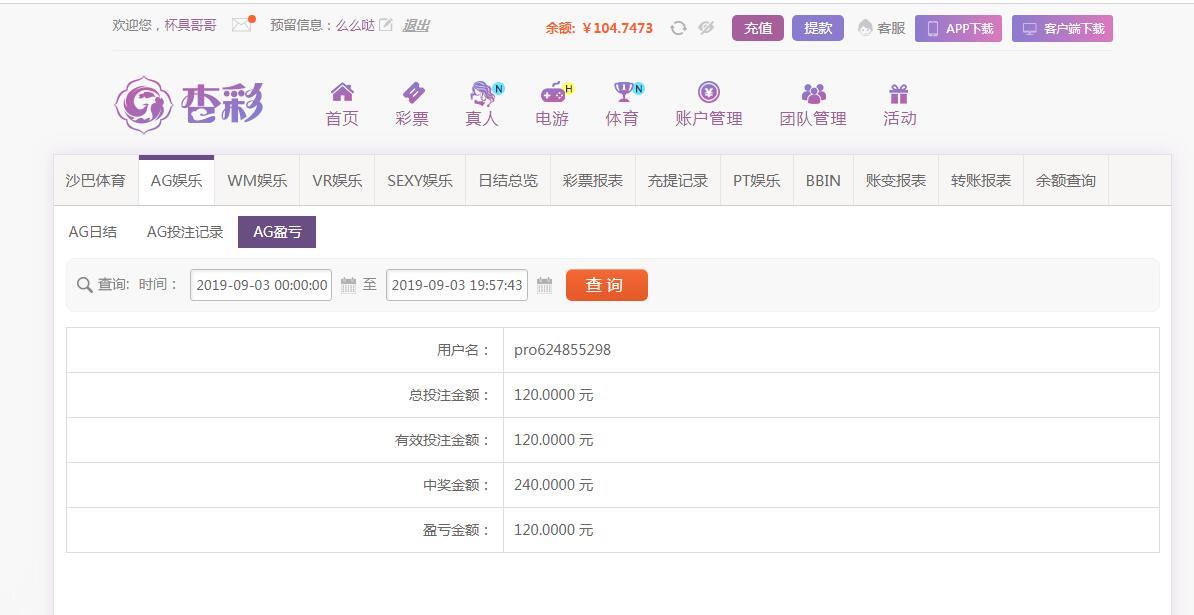Switch to VR娱乐 tab

337,180
